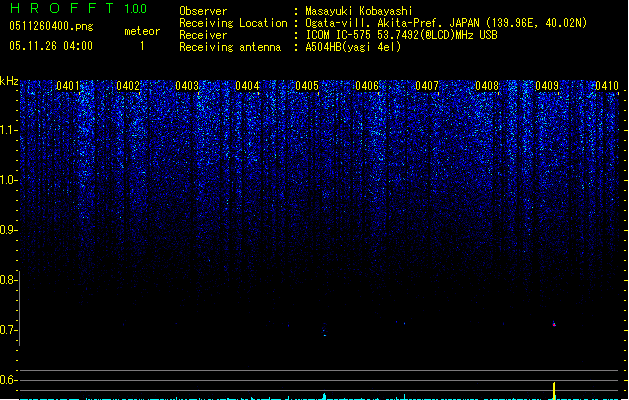Viewport: 629px width, 400px height.
Task: Click the 0403 time marker
Action: (x=187, y=86)
